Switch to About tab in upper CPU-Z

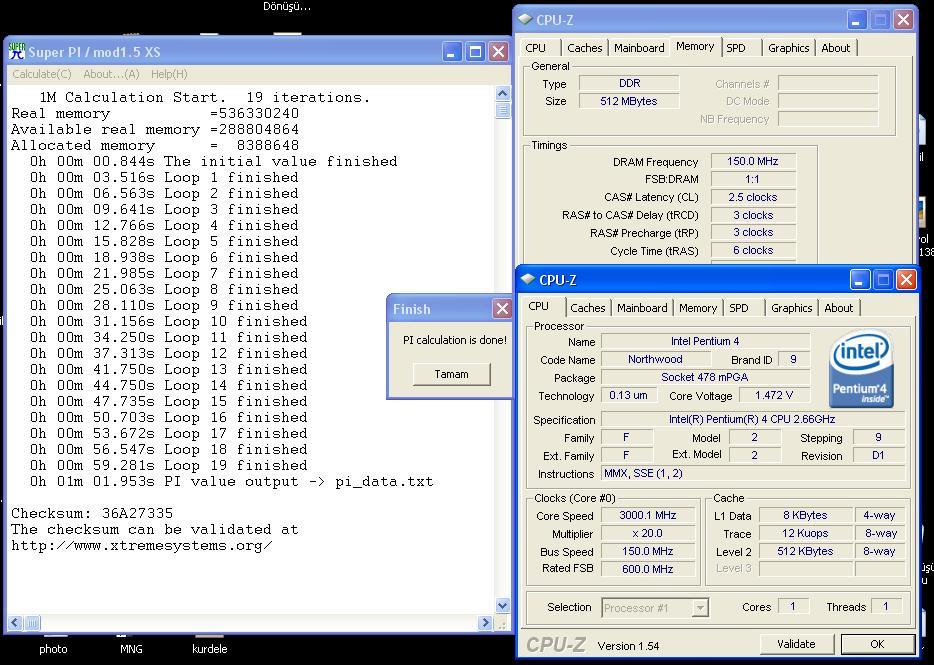836,48
